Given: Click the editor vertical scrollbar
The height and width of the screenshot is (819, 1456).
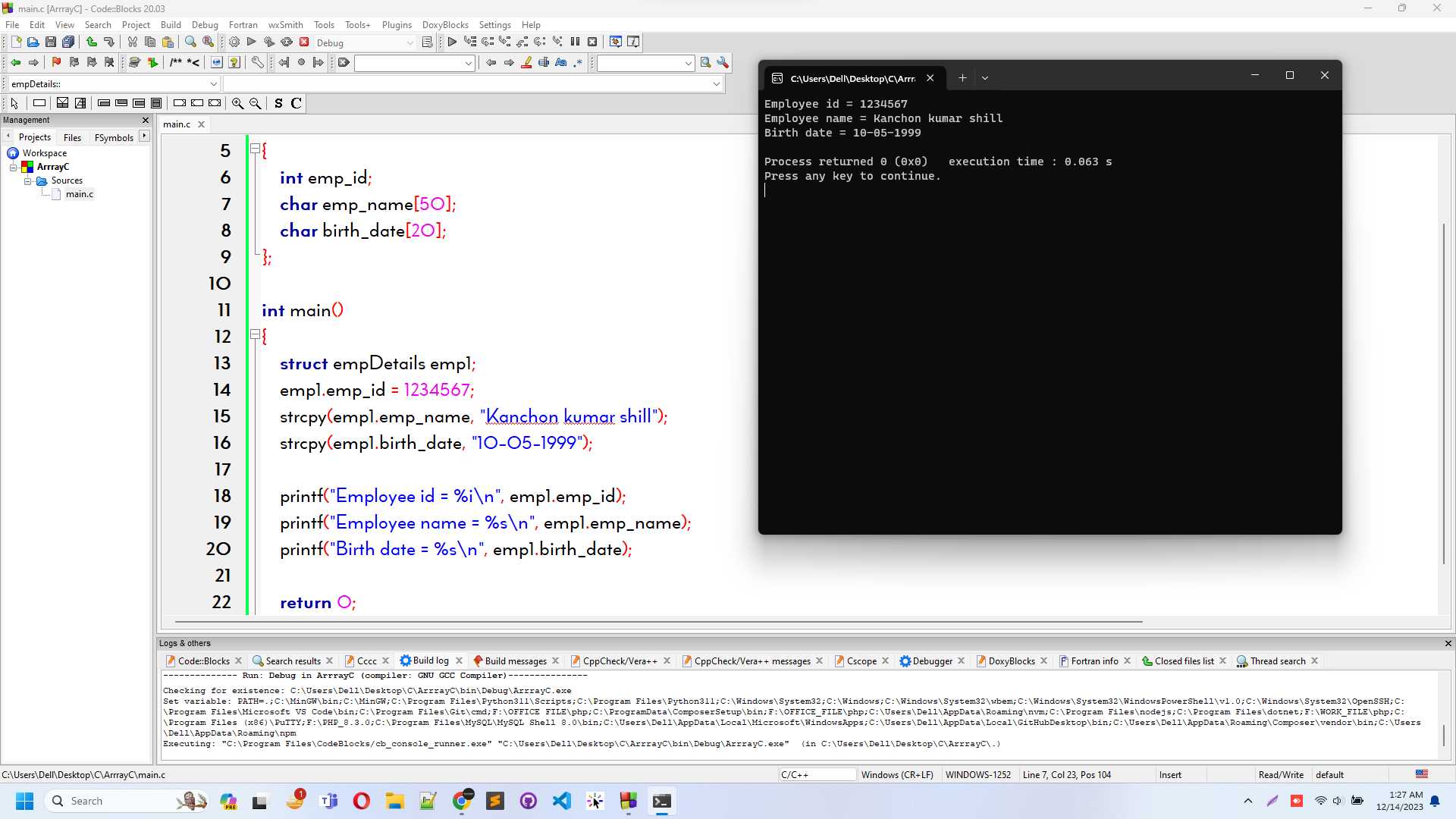Looking at the screenshot, I should (1444, 394).
